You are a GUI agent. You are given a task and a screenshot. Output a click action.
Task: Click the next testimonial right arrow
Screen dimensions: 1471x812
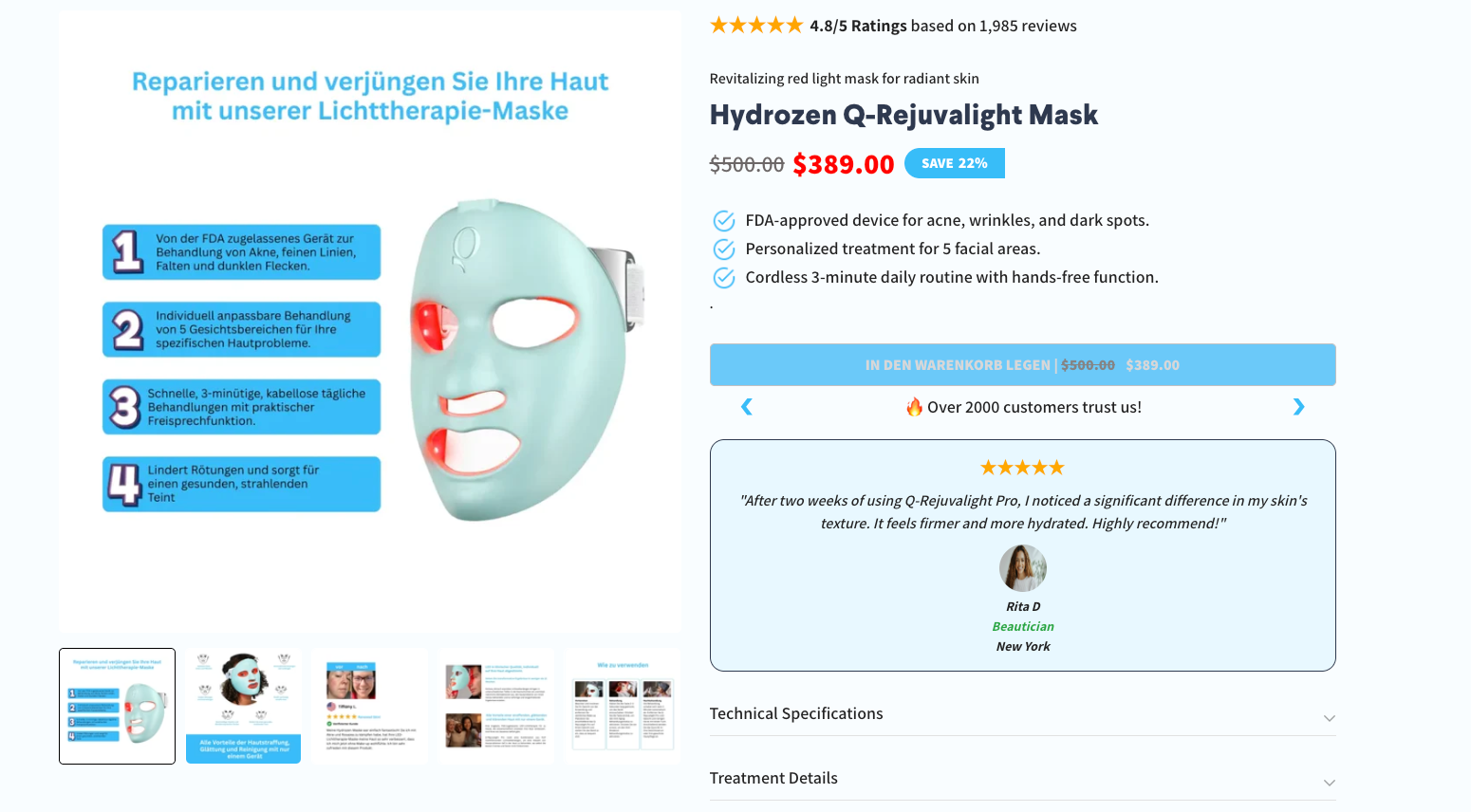1298,407
